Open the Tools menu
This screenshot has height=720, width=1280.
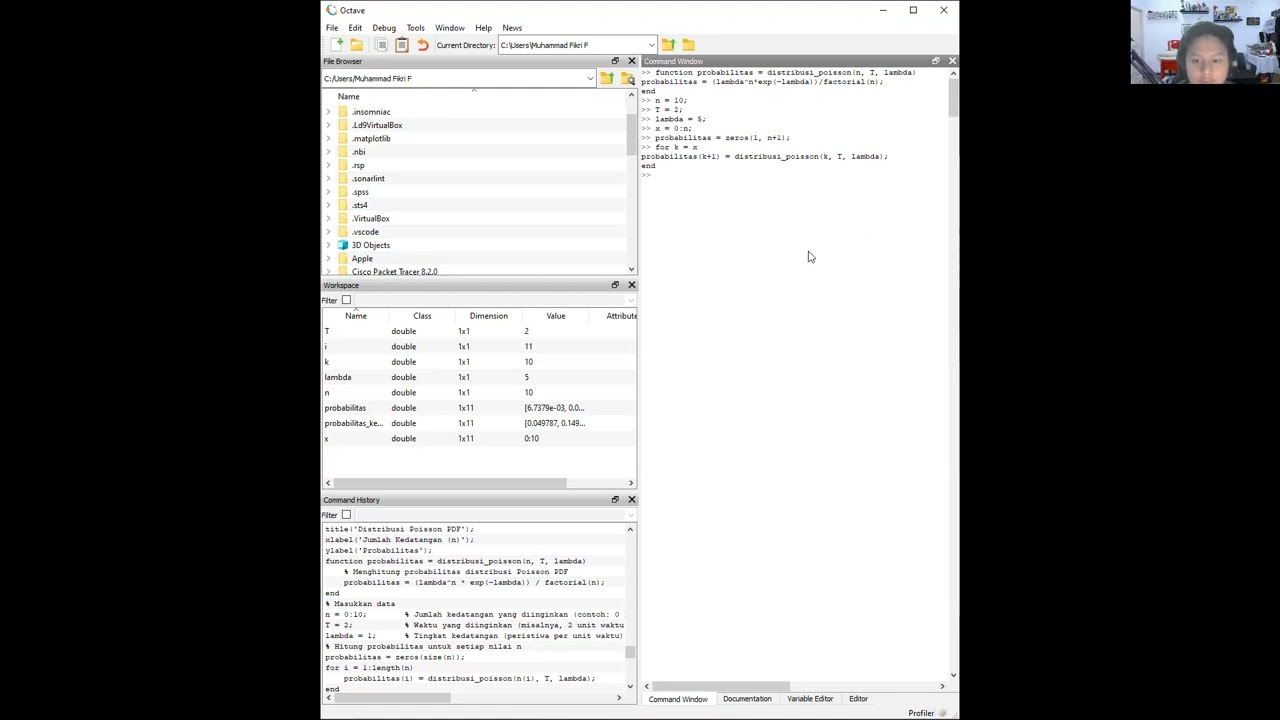pos(415,28)
